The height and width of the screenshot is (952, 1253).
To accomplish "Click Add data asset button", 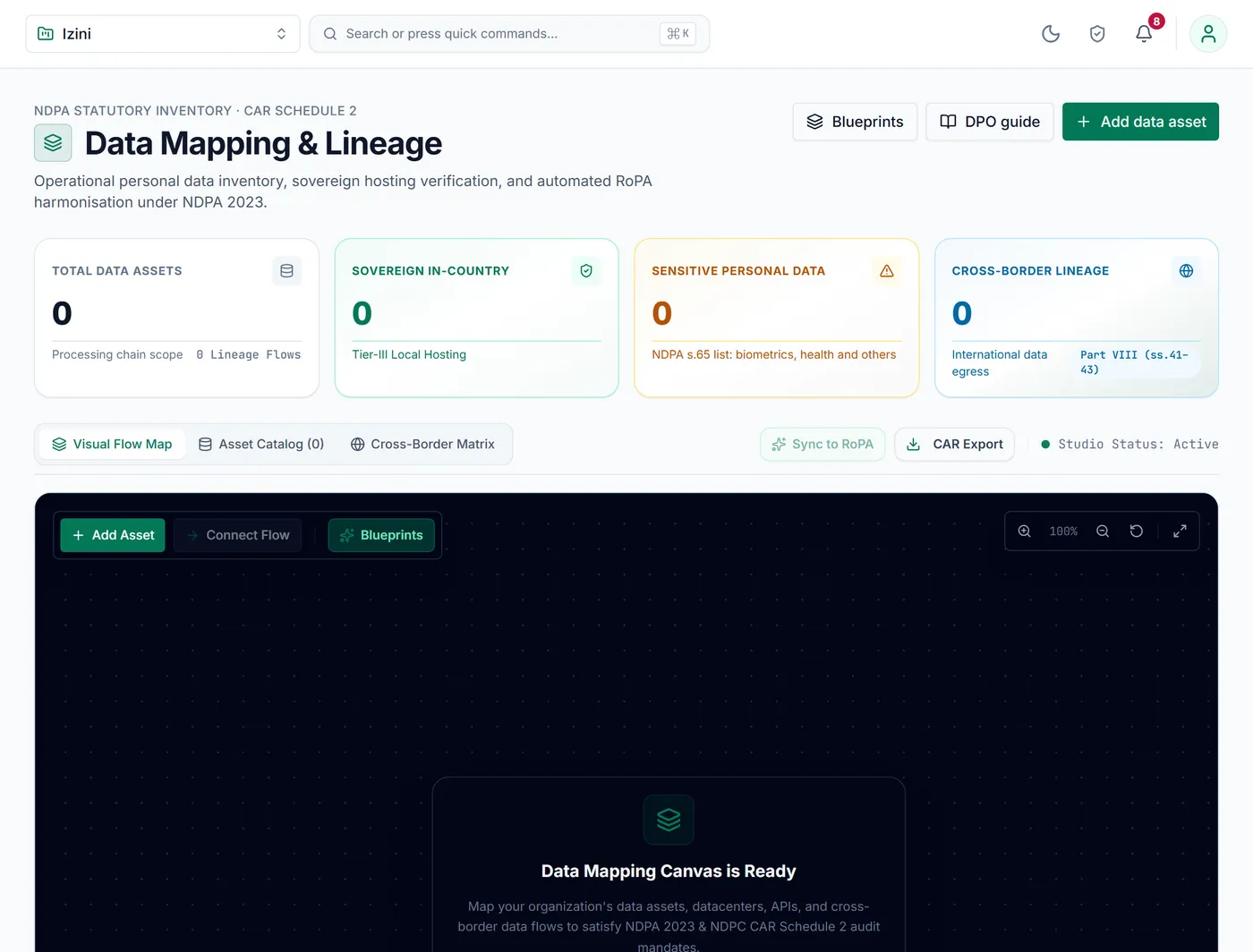I will click(x=1140, y=122).
